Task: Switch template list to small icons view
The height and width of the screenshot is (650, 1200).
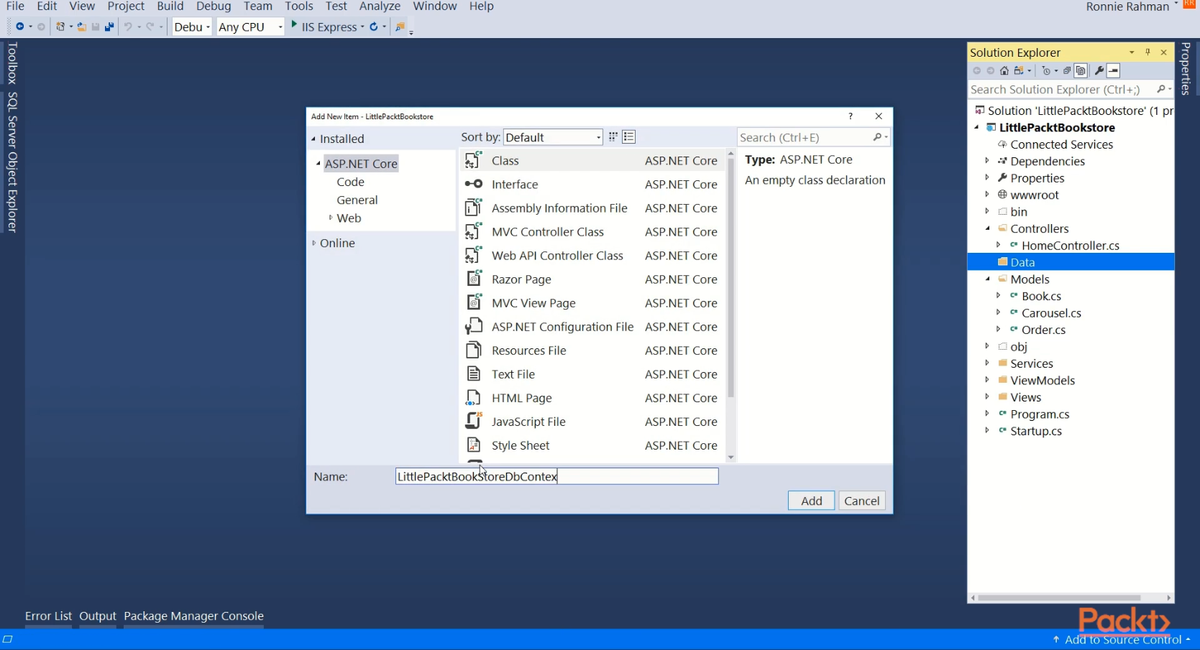Action: [x=629, y=137]
